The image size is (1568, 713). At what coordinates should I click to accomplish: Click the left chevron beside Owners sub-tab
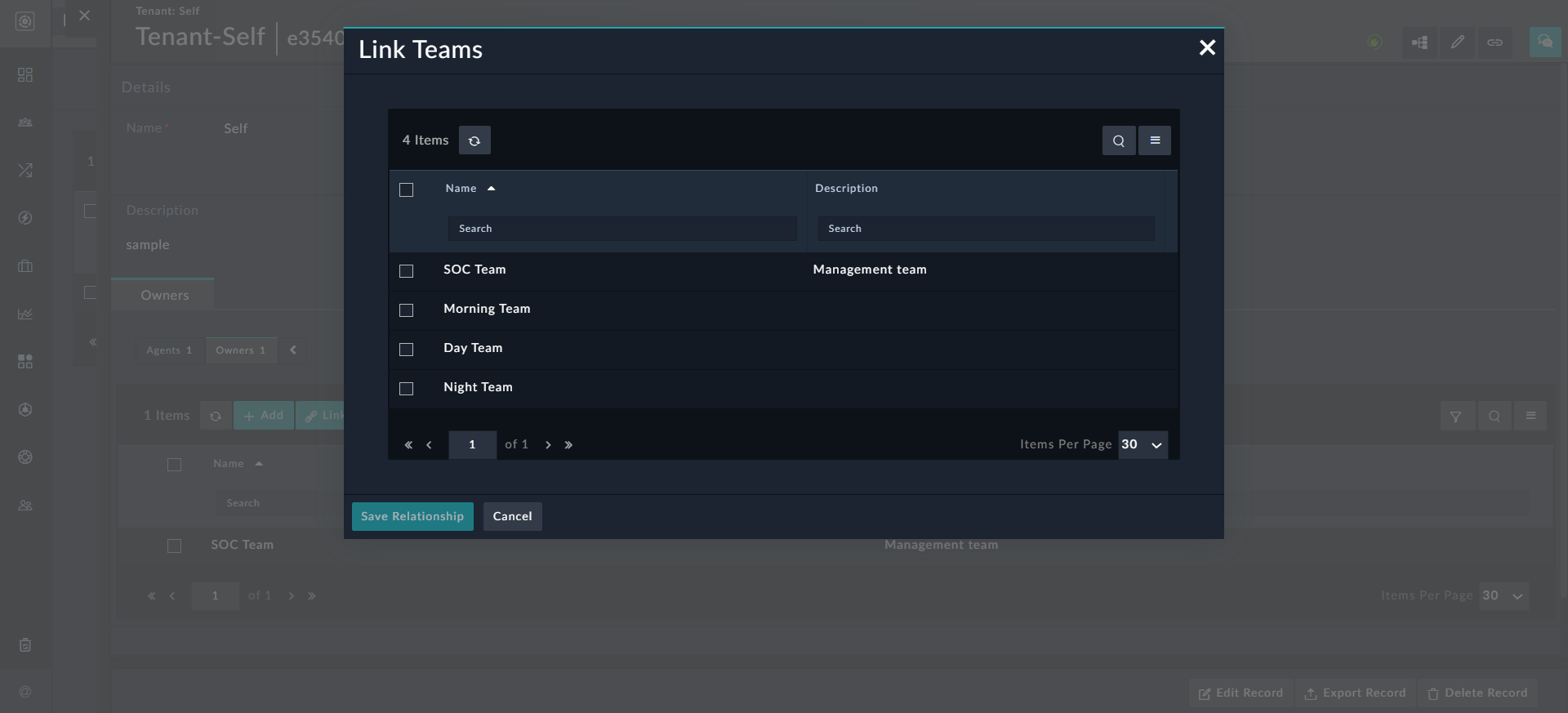[292, 350]
